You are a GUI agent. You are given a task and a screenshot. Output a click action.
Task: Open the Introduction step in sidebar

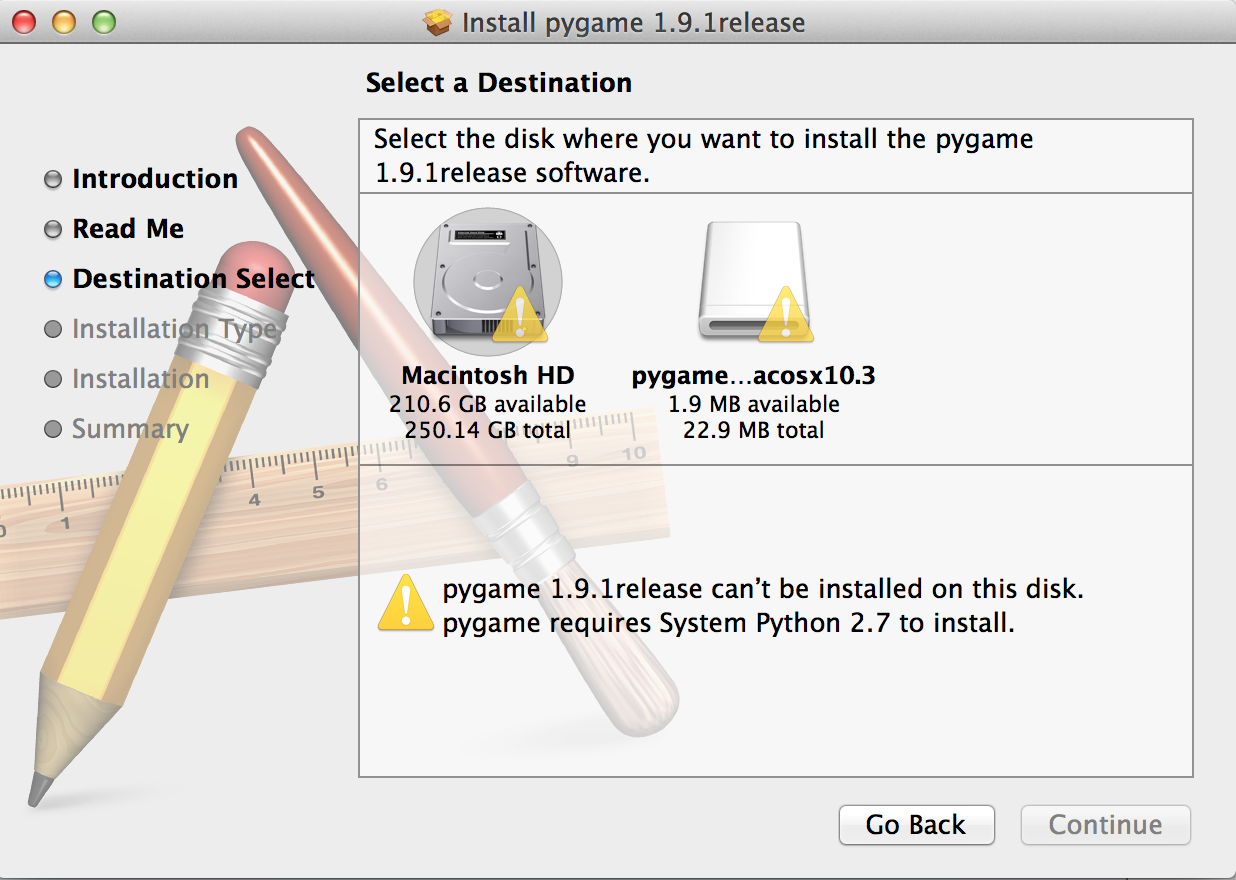[x=155, y=179]
